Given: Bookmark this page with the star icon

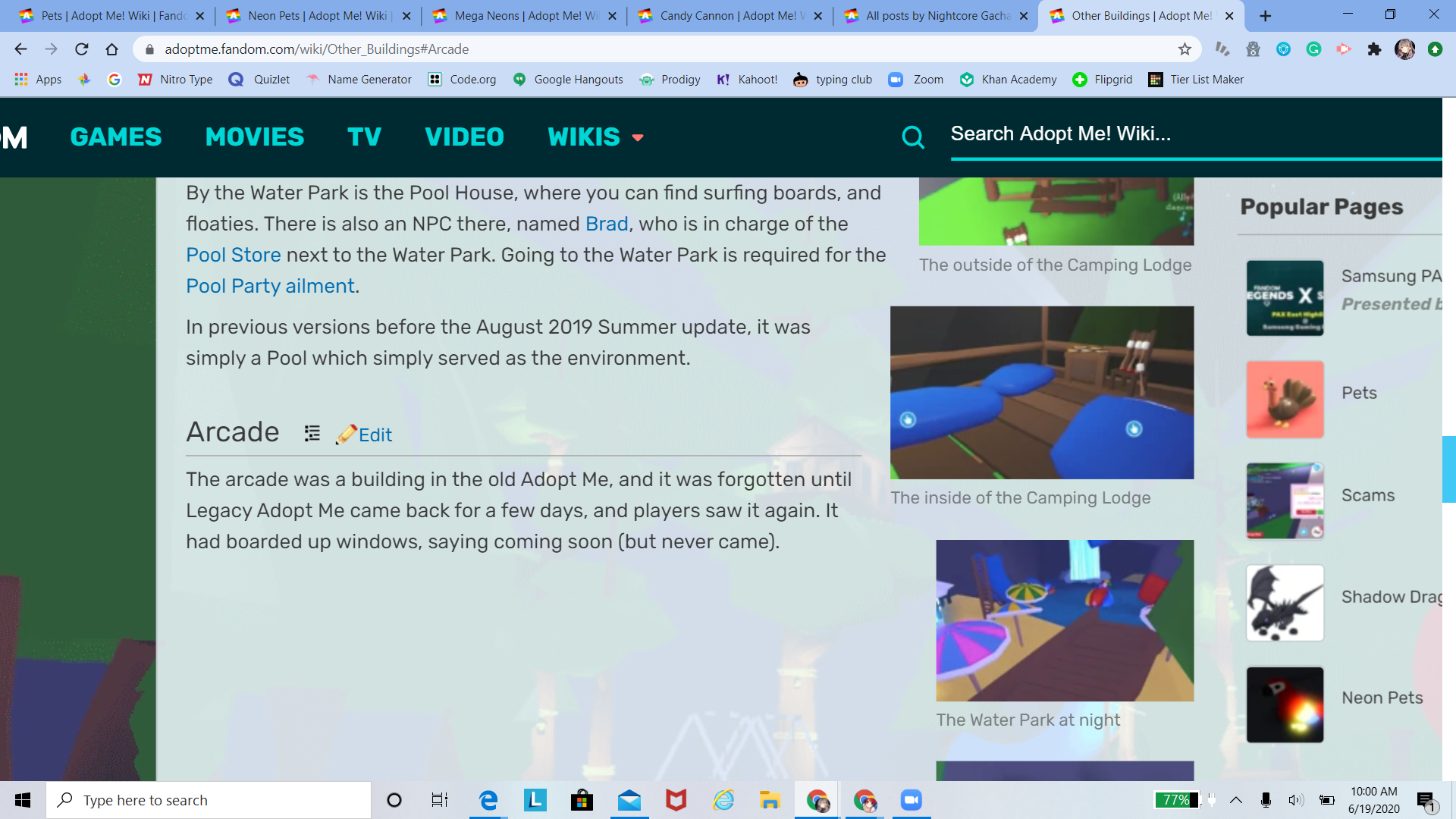Looking at the screenshot, I should click(1185, 49).
